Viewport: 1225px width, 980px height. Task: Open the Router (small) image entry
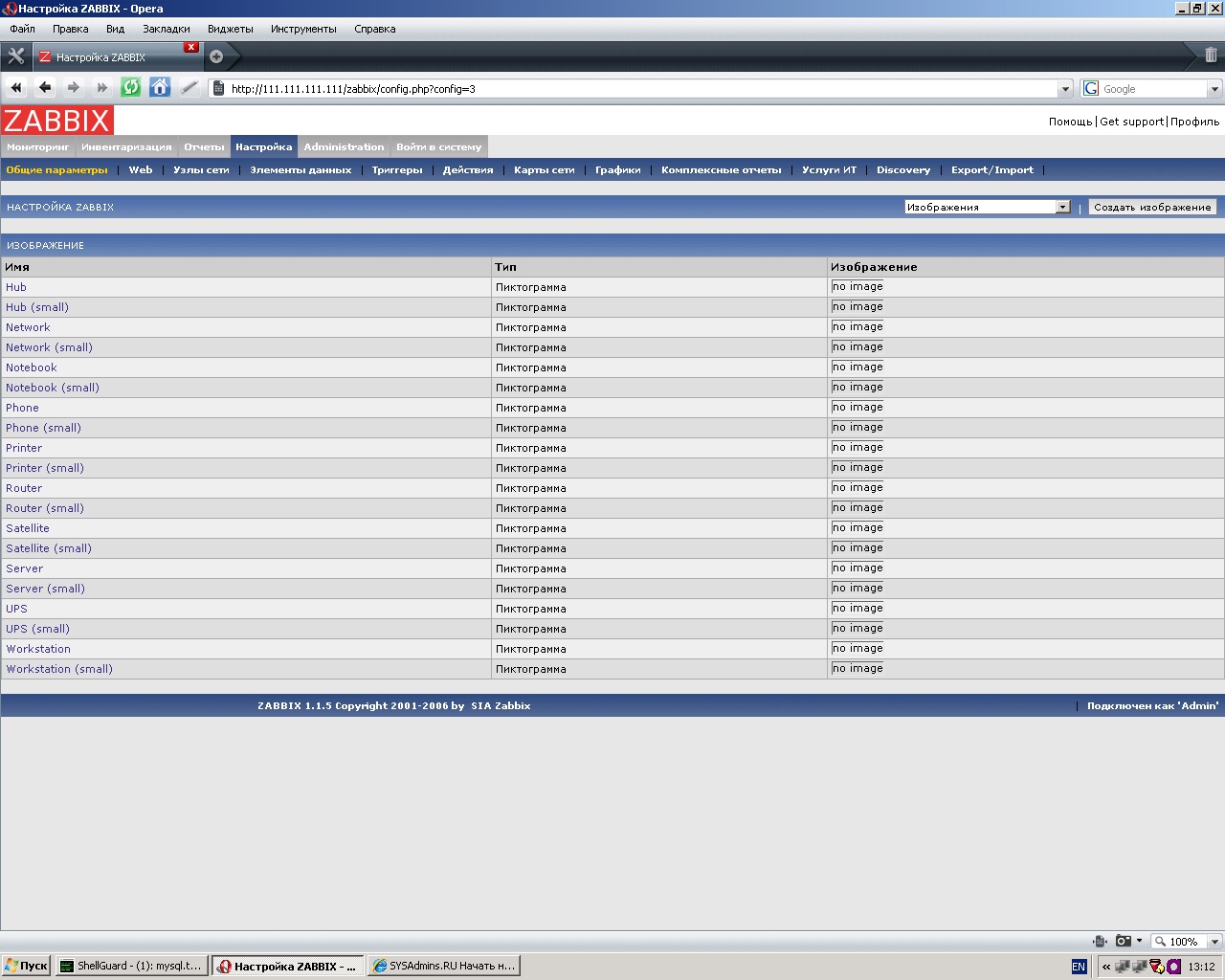[45, 508]
